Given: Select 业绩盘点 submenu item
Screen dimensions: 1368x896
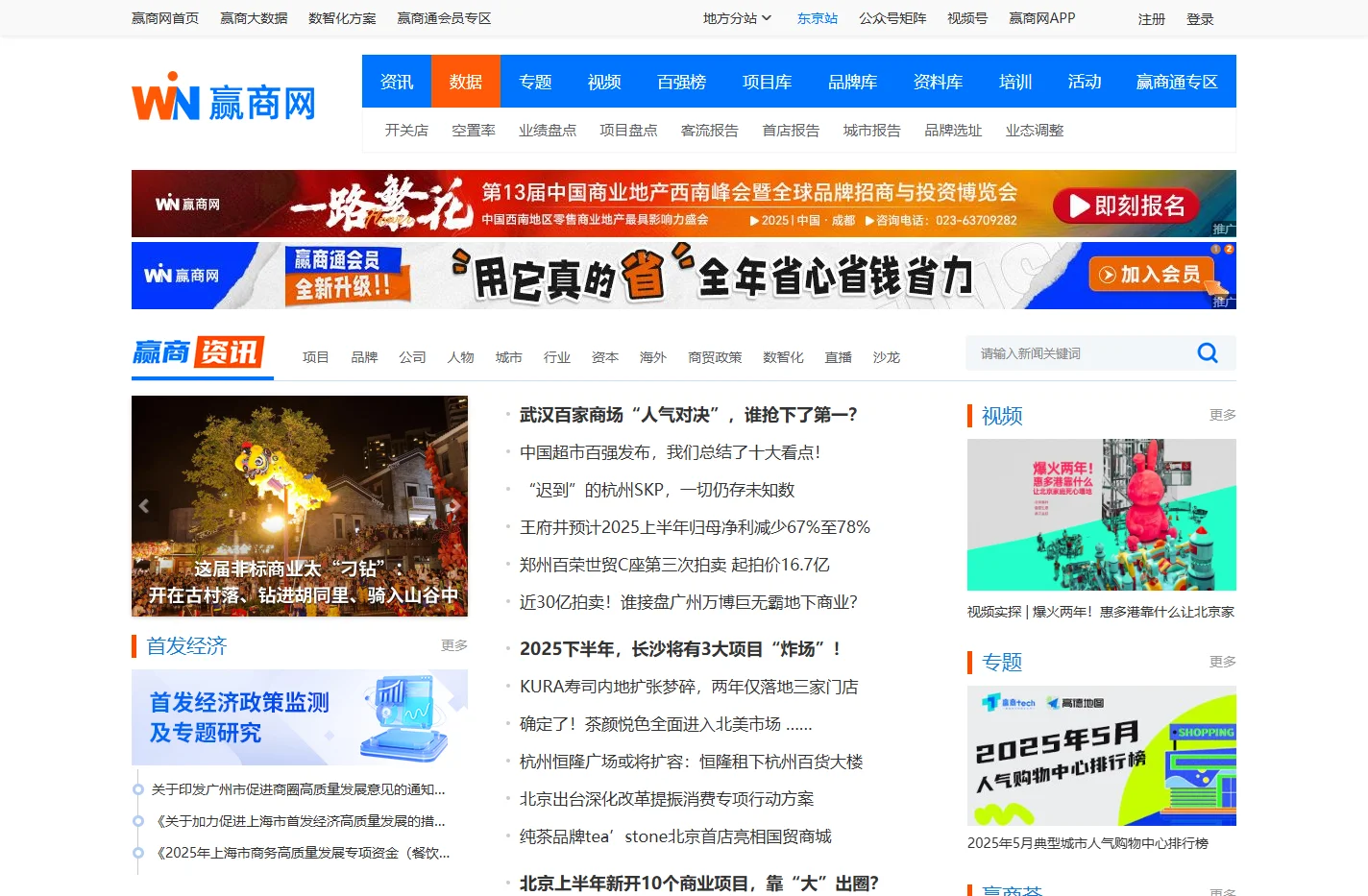Looking at the screenshot, I should click(x=548, y=130).
